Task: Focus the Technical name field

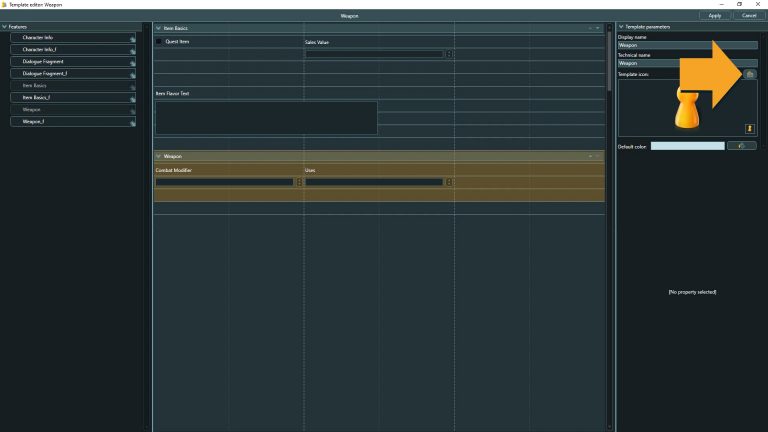Action: tap(687, 63)
